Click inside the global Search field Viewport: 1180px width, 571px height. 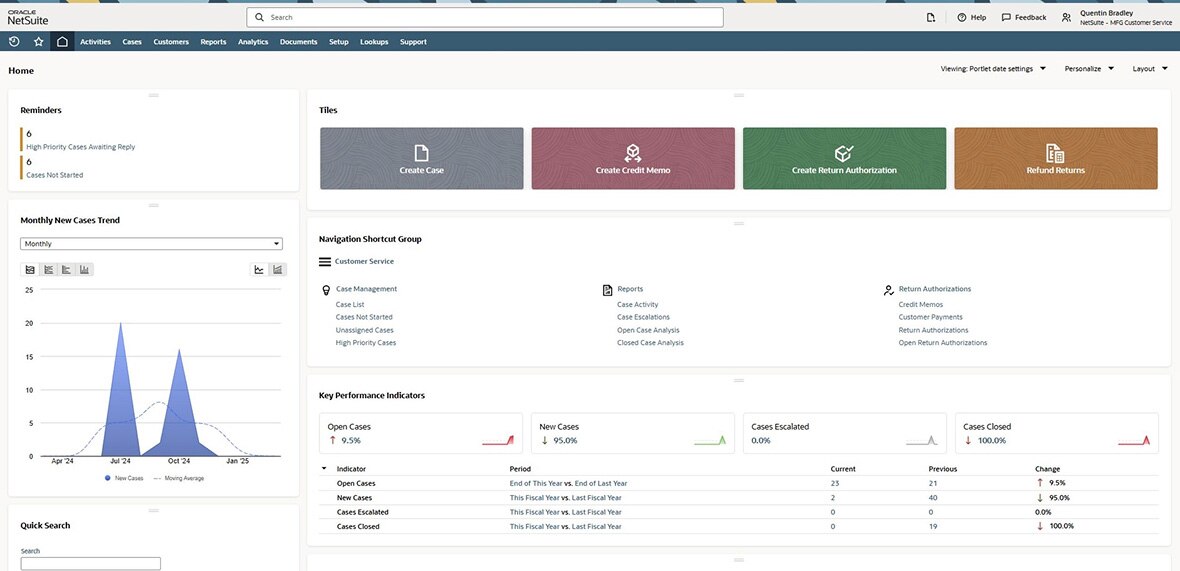485,17
